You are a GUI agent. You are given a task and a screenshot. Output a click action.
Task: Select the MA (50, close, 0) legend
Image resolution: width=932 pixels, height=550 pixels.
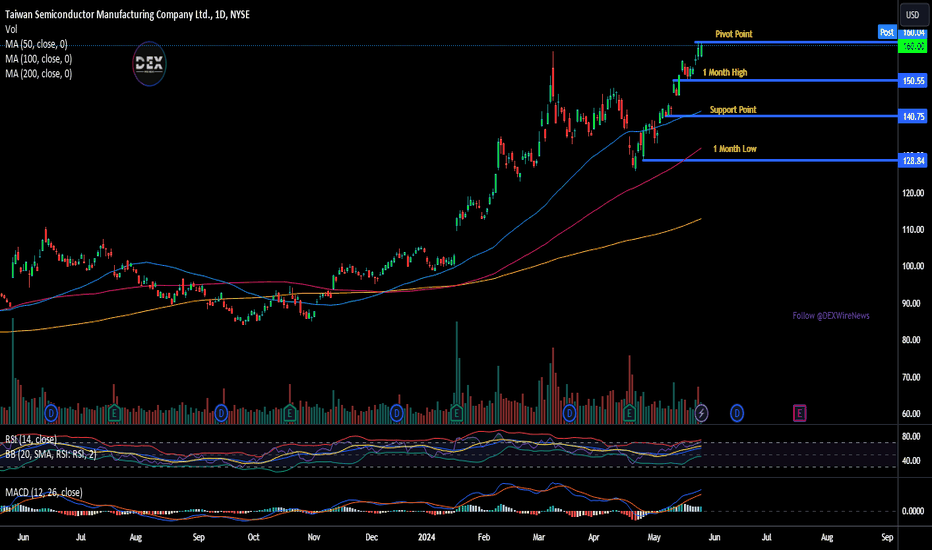(36, 44)
